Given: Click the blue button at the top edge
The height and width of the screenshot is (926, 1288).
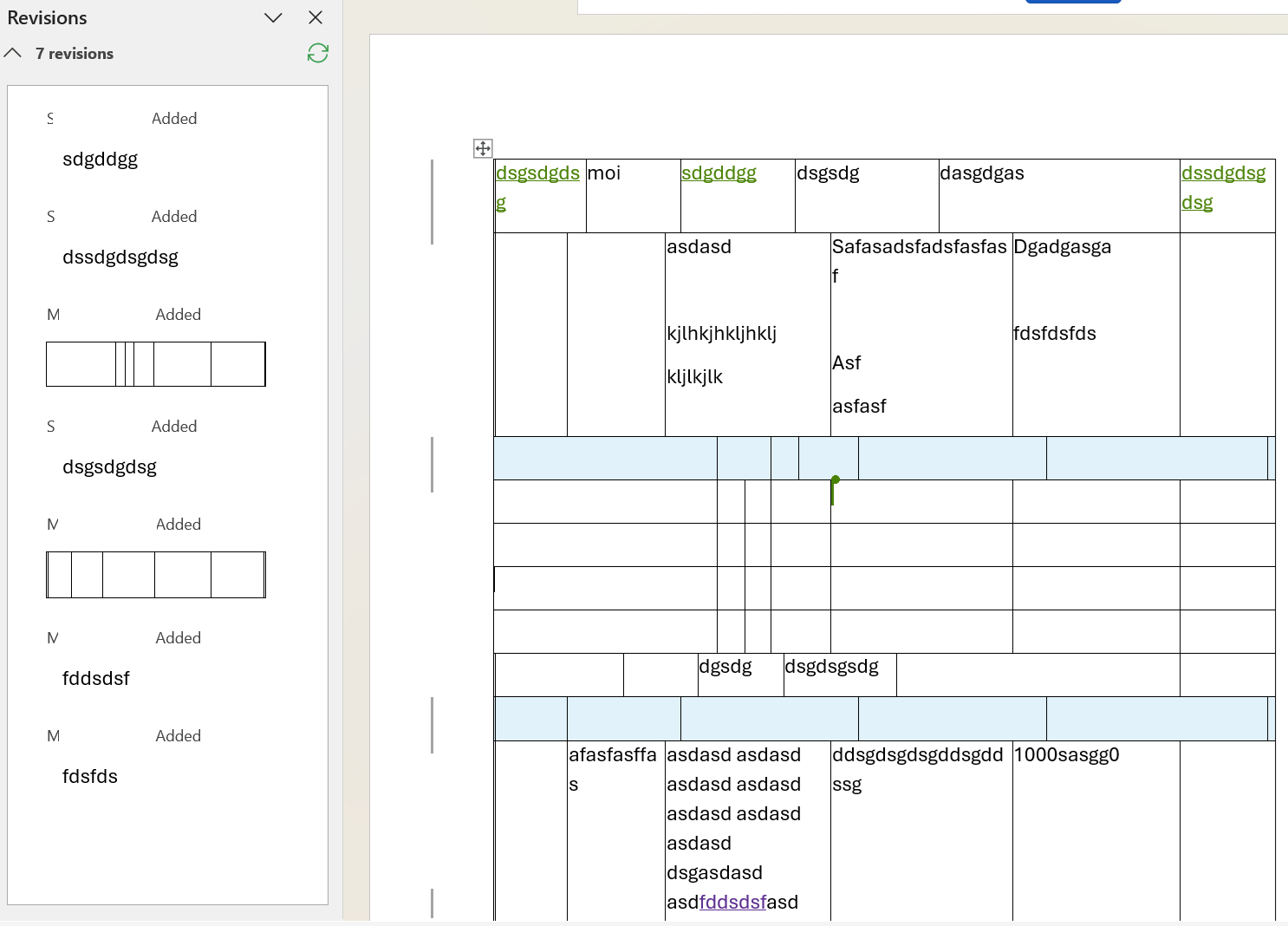Looking at the screenshot, I should [1073, 3].
